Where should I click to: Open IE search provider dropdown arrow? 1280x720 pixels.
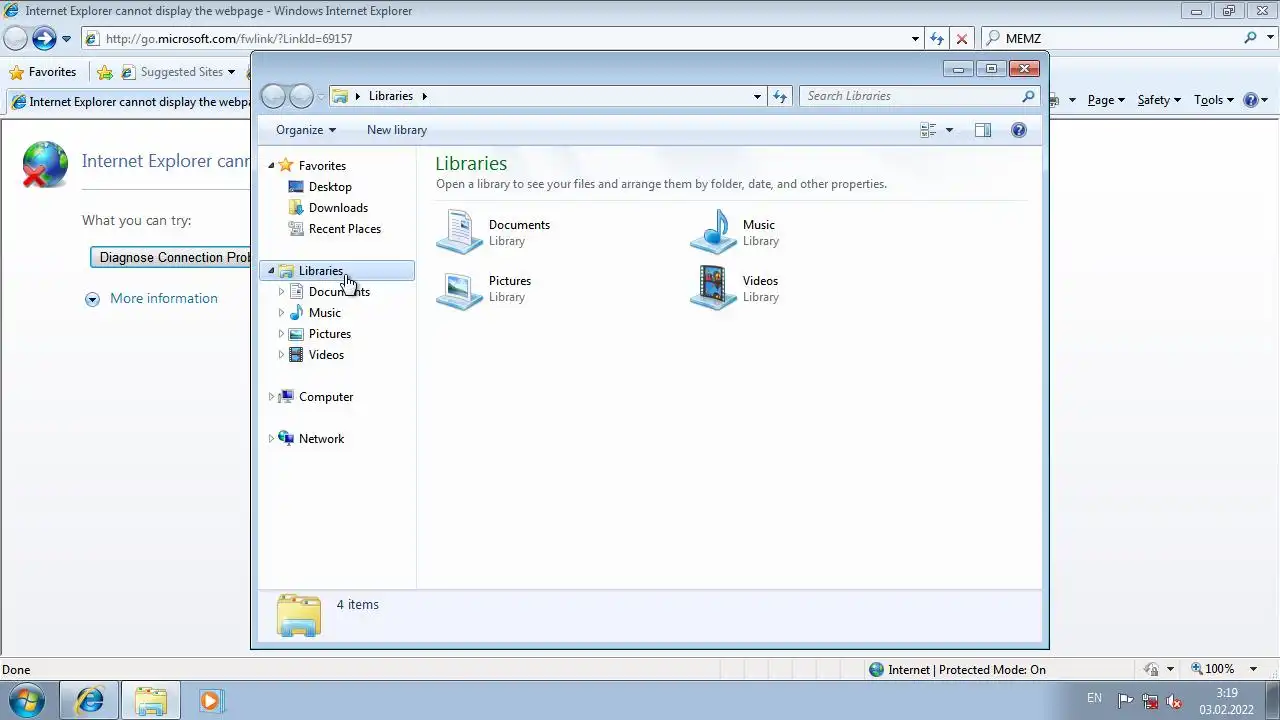1270,38
